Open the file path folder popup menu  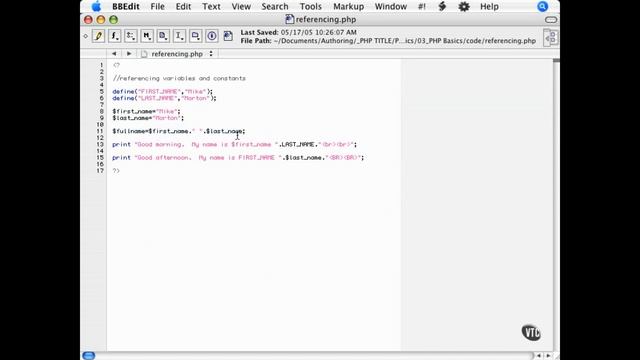(x=196, y=36)
